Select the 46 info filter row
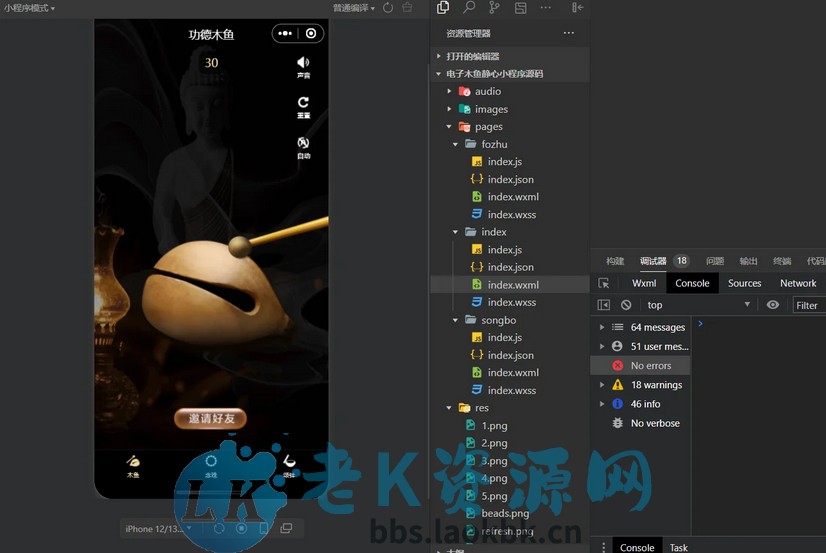Viewport: 826px width, 553px height. pos(641,404)
